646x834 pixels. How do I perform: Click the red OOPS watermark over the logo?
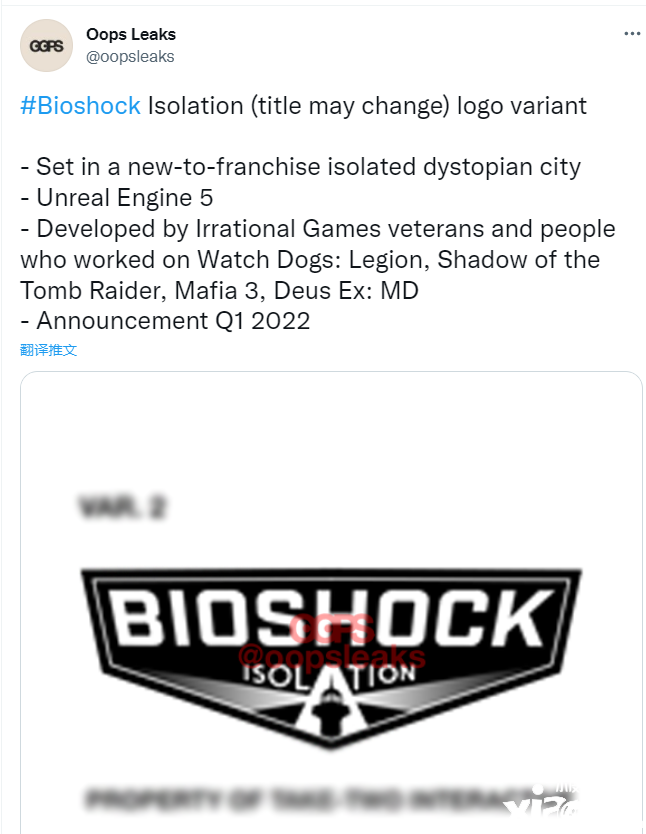pos(332,628)
